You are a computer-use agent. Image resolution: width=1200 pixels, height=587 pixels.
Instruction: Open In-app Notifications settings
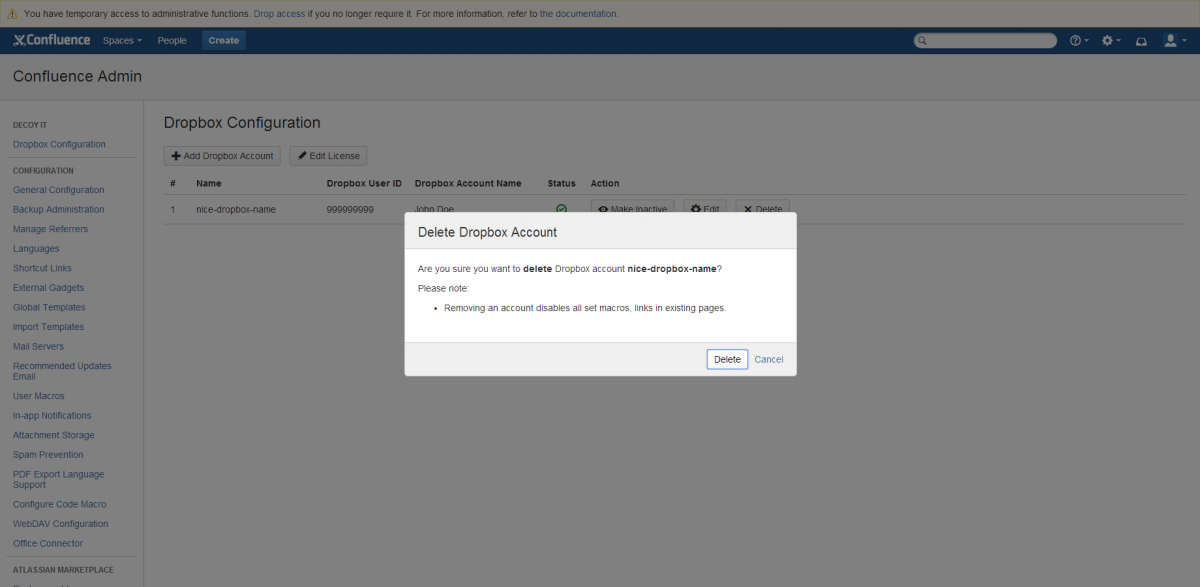tap(52, 416)
